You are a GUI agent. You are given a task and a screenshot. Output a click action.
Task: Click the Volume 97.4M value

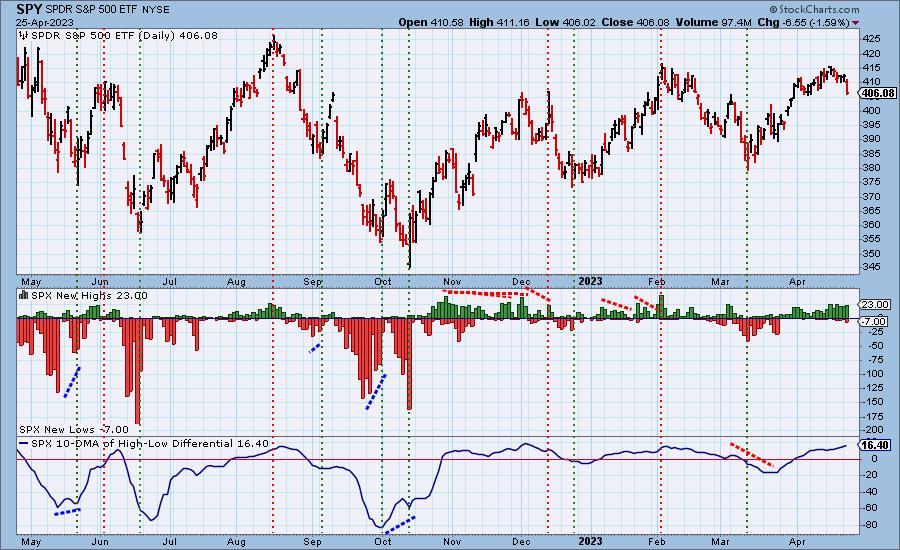pyautogui.click(x=713, y=22)
